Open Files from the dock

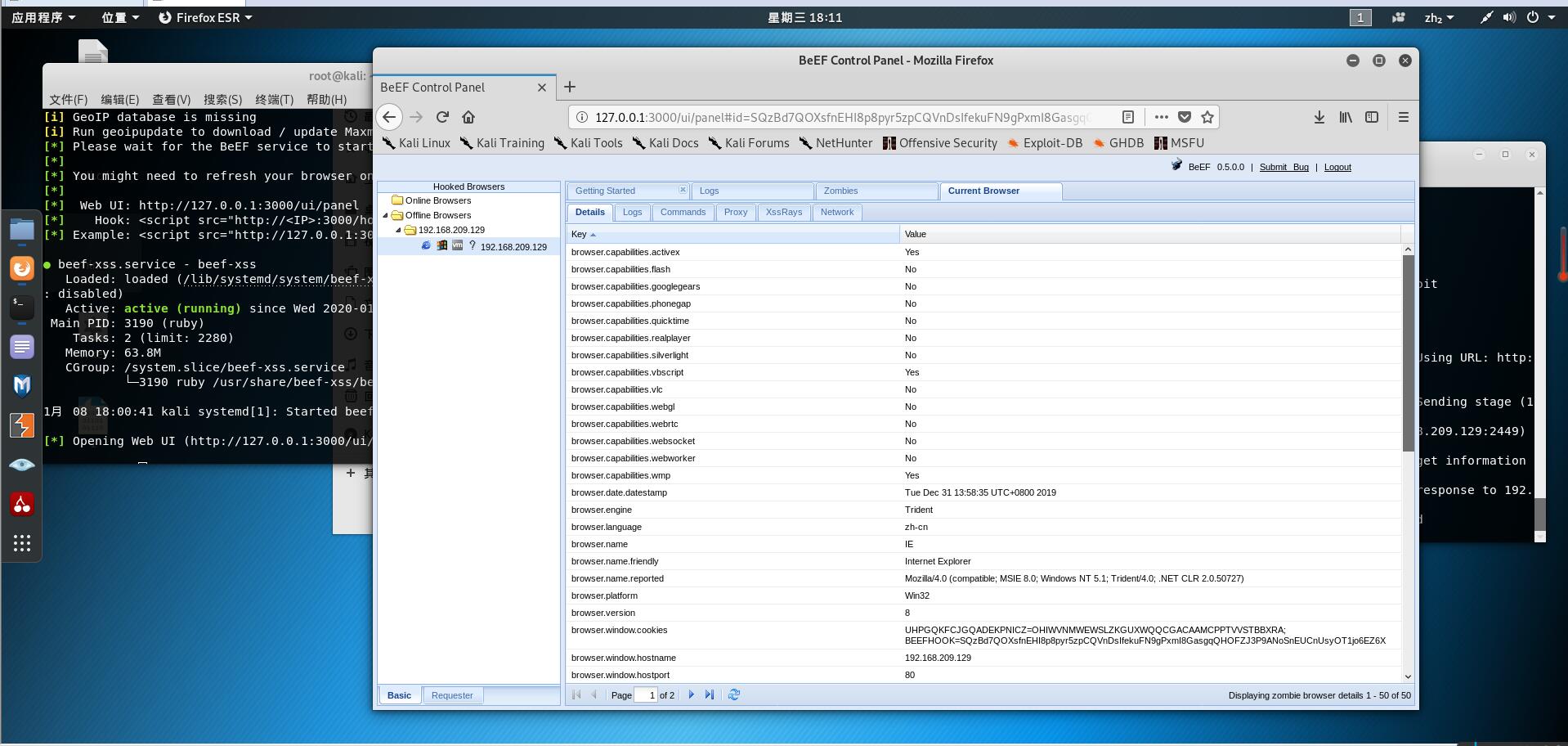pyautogui.click(x=22, y=230)
